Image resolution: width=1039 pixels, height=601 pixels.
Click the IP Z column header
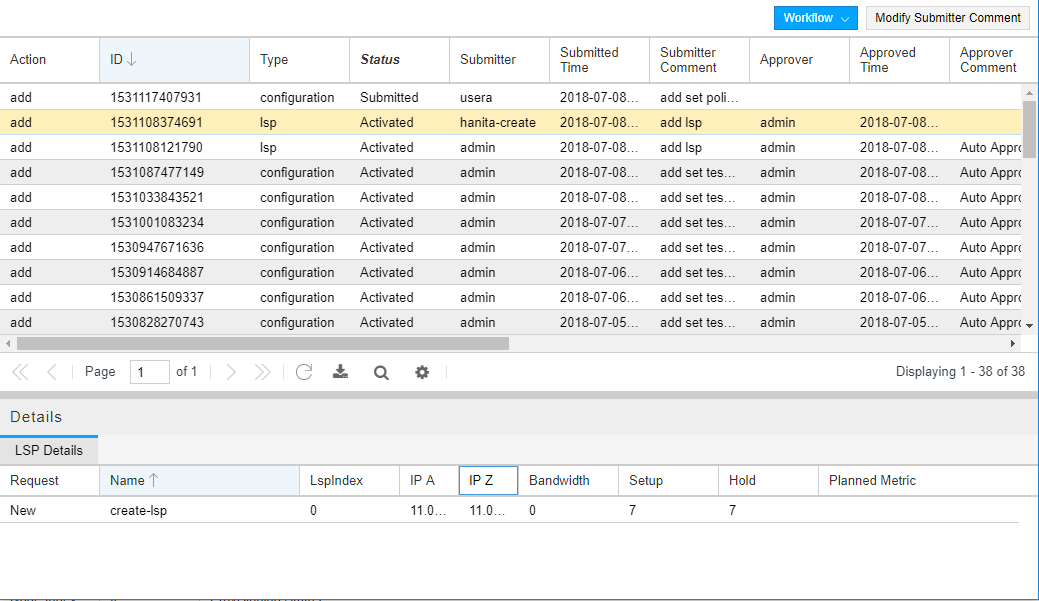(x=488, y=481)
